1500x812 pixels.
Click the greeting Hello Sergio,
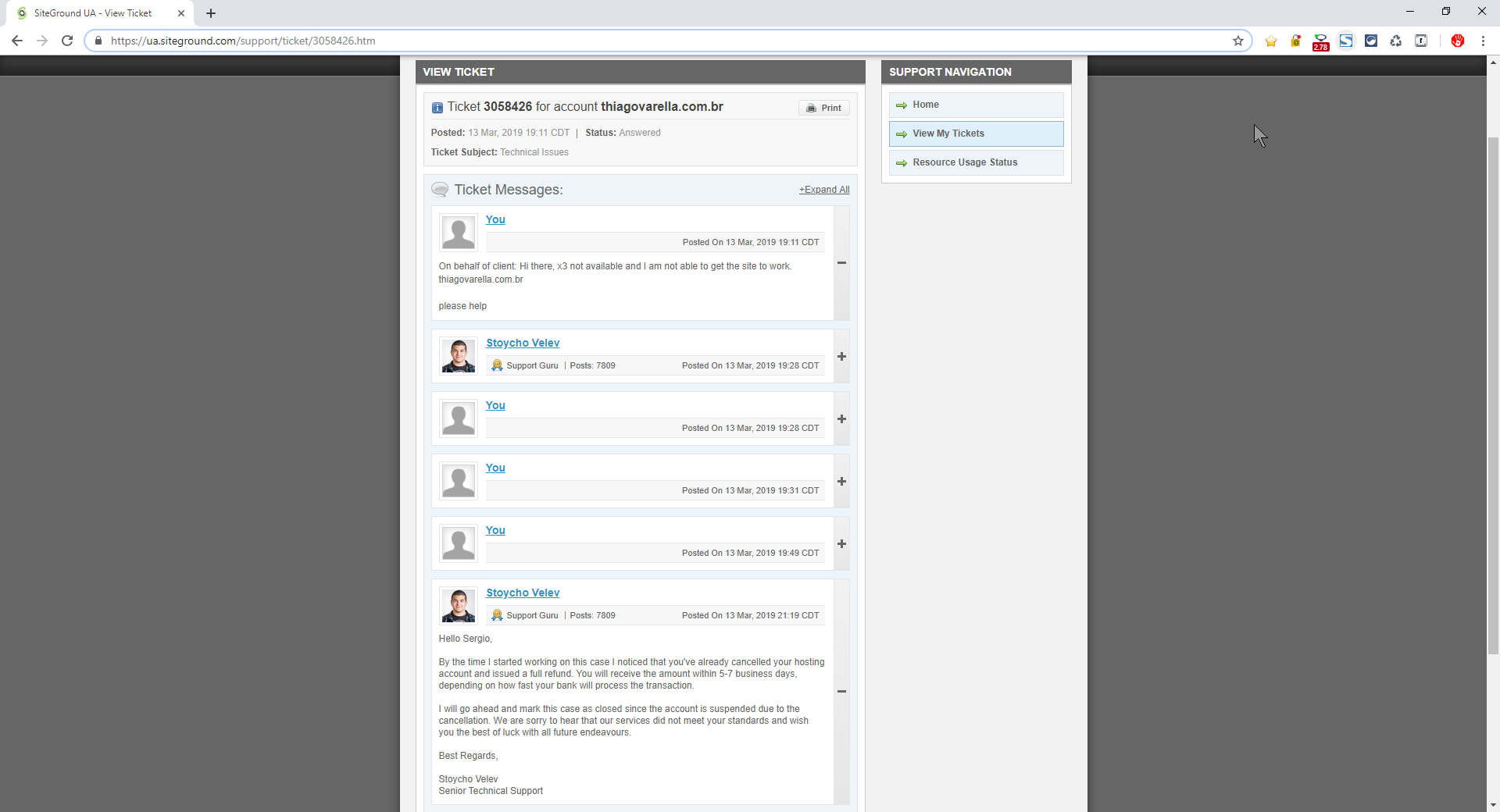(x=465, y=639)
